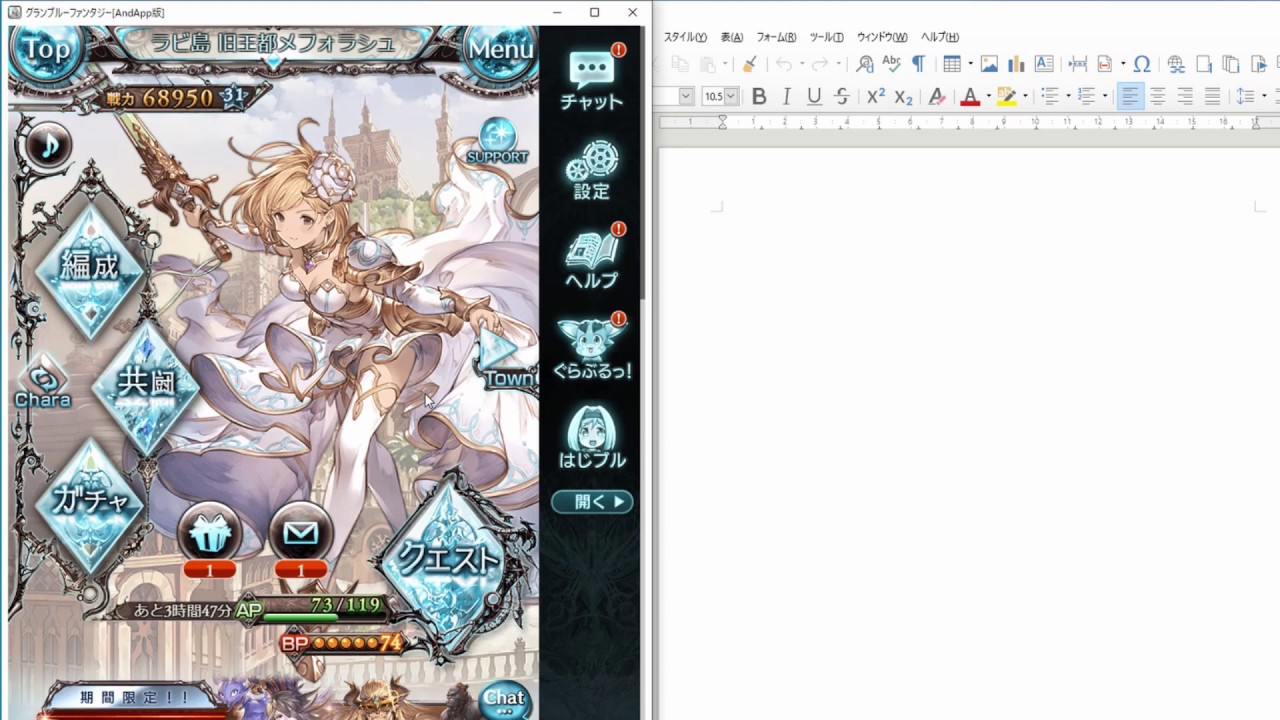Open bullet list style dropdown arrow
Image resolution: width=1280 pixels, height=720 pixels.
coord(1068,96)
